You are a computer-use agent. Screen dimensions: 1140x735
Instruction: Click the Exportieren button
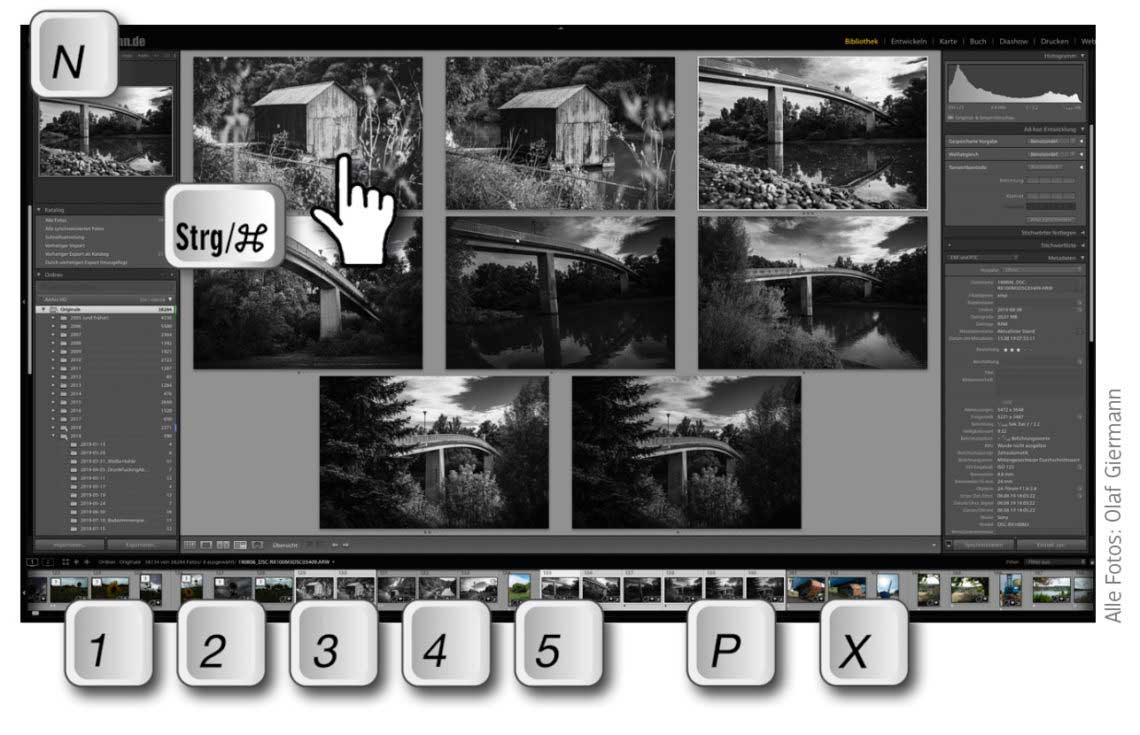pyautogui.click(x=141, y=545)
